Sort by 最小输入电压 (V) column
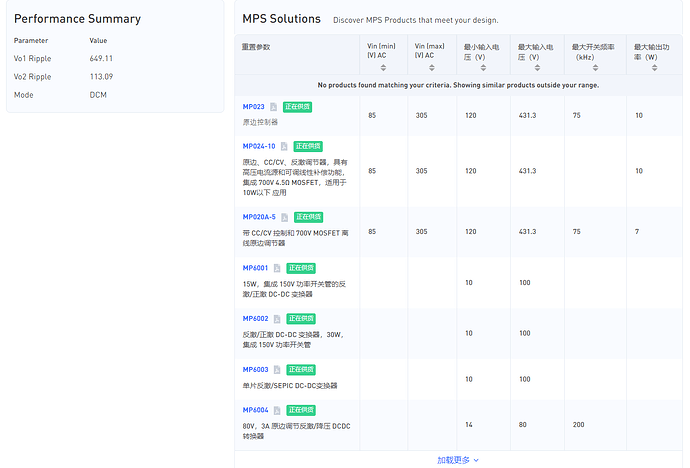This screenshot has height=468, width=690. point(483,68)
